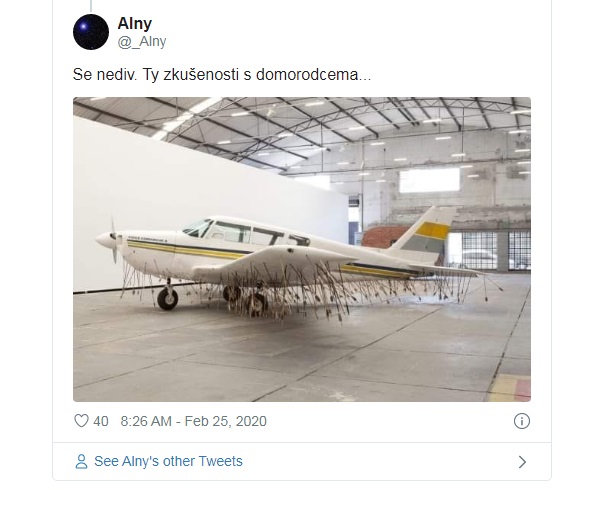Follow the right chevron arrow at bottom
The height and width of the screenshot is (505, 608).
(x=522, y=462)
